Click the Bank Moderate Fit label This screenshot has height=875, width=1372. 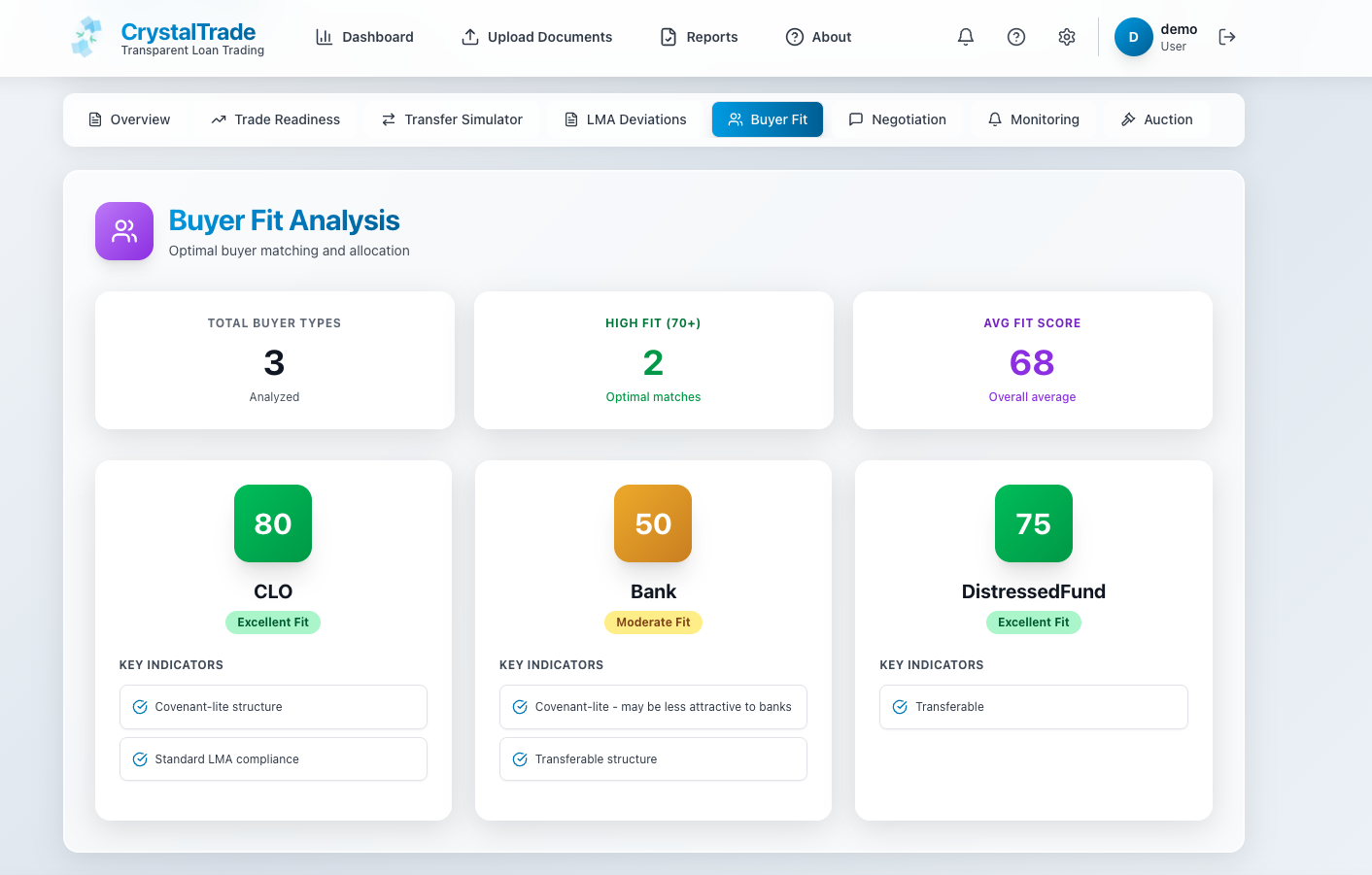coord(653,623)
